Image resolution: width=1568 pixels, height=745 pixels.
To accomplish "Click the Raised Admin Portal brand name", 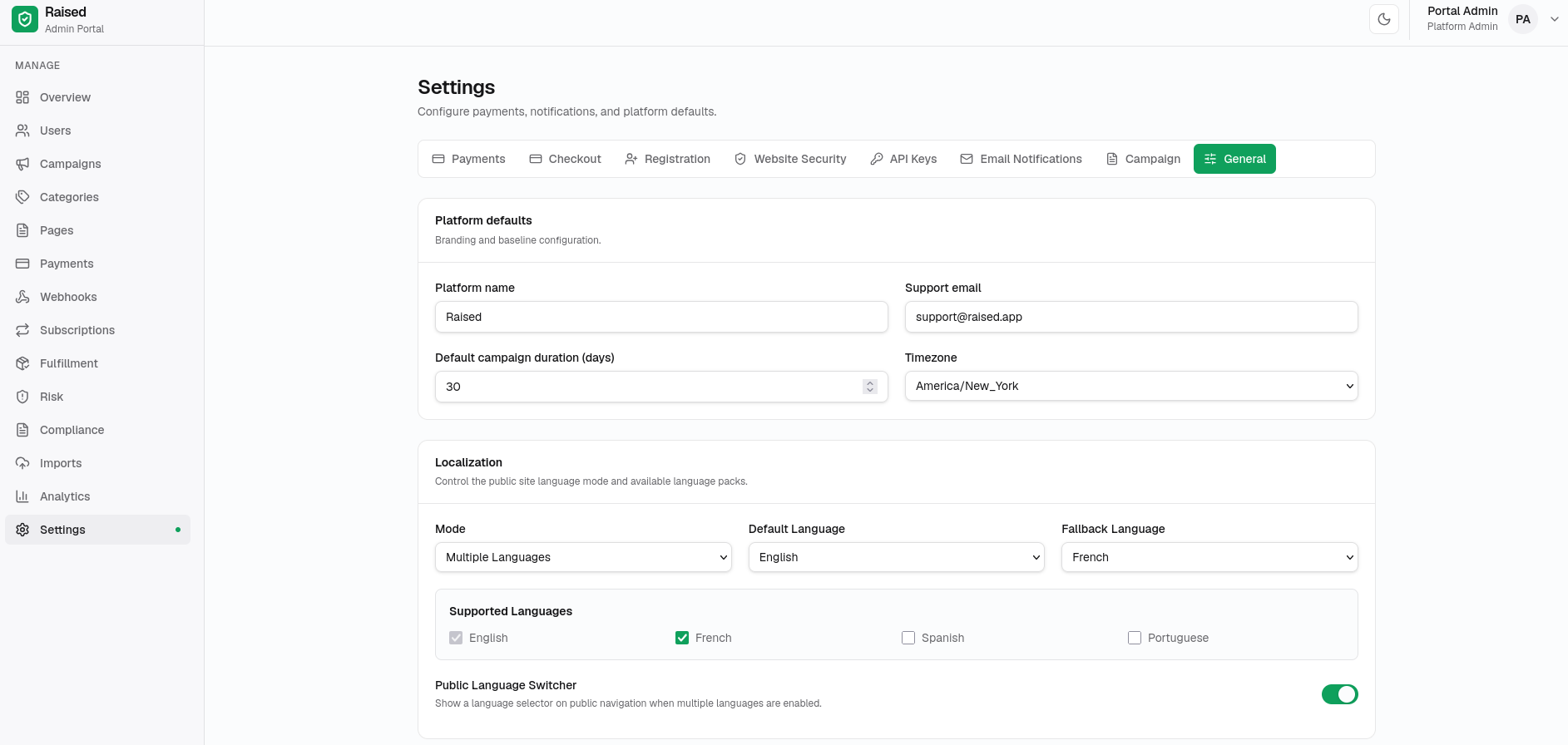I will coord(74,19).
